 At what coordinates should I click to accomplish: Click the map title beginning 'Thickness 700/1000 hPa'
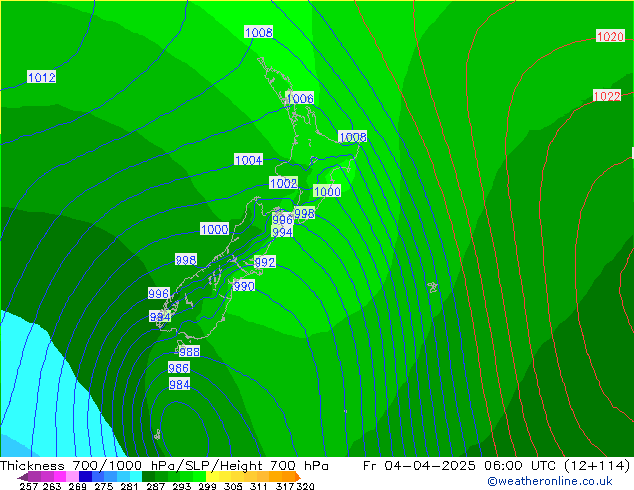point(164,465)
